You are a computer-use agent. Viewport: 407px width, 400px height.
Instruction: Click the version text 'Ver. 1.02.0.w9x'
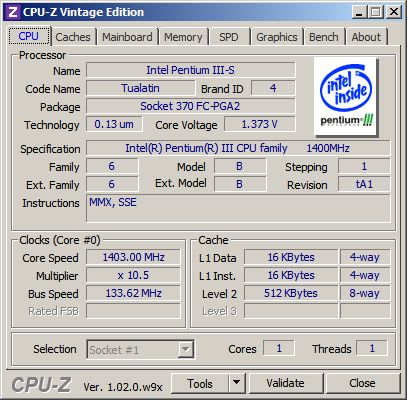(x=123, y=387)
